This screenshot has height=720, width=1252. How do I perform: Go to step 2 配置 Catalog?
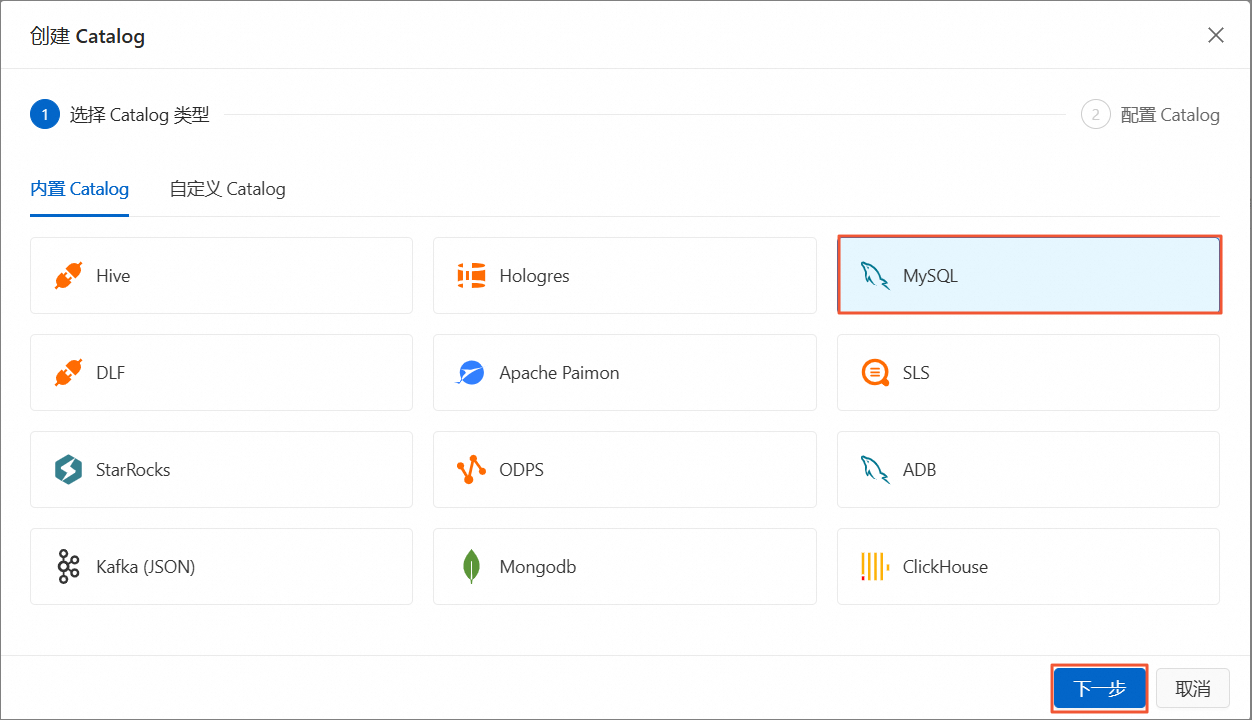coord(1150,115)
